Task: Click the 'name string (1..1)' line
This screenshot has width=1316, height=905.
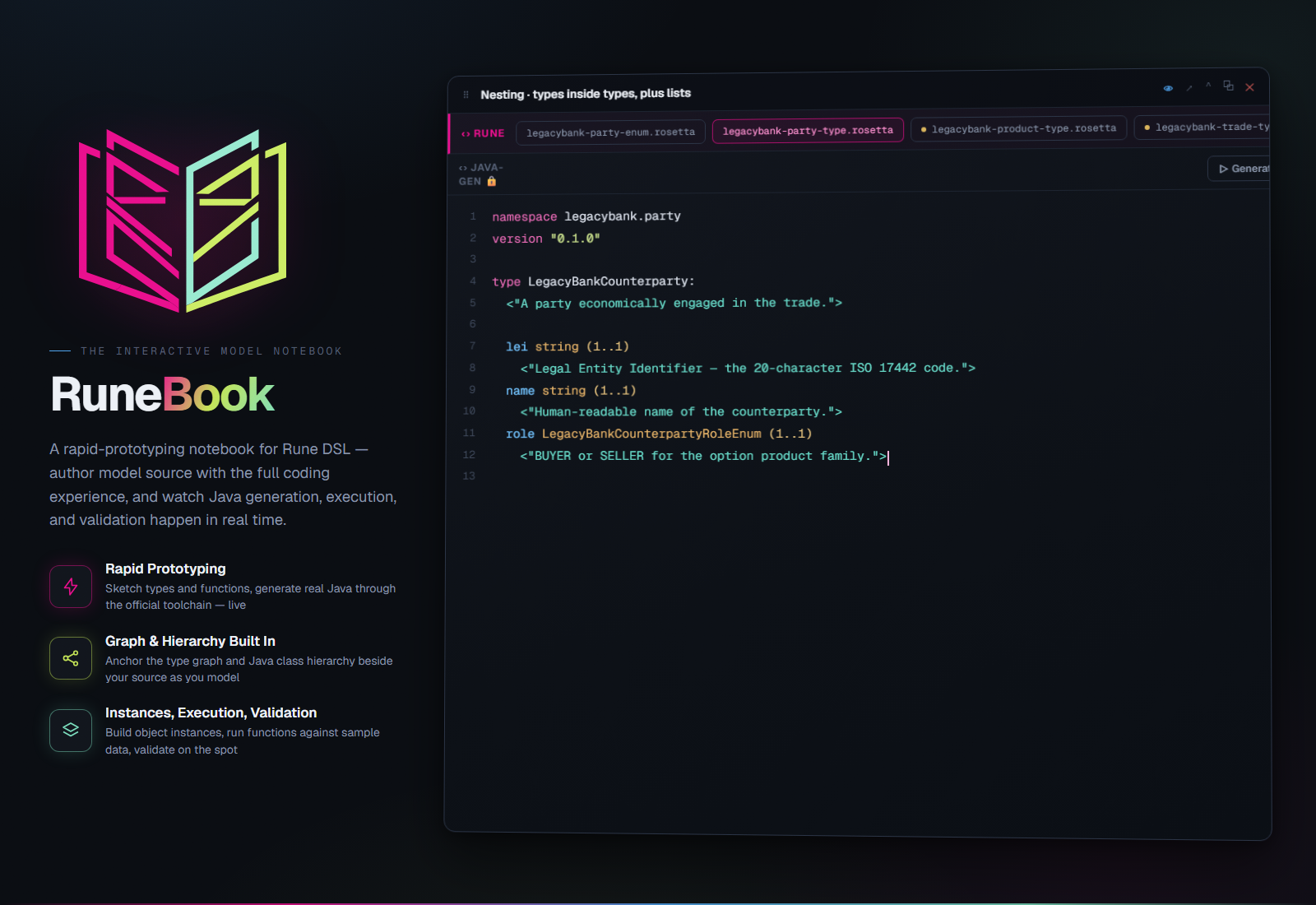Action: (x=571, y=390)
